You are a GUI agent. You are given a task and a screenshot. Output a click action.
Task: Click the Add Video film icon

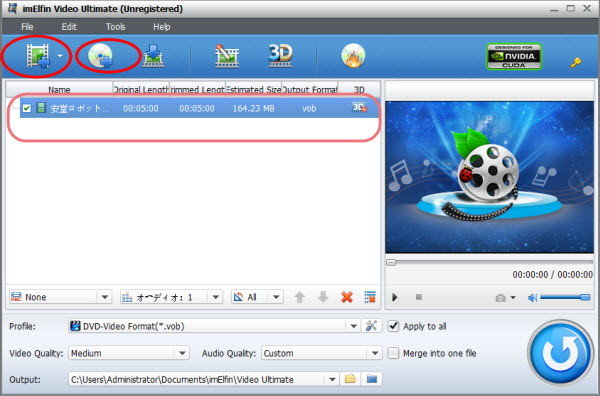click(38, 56)
